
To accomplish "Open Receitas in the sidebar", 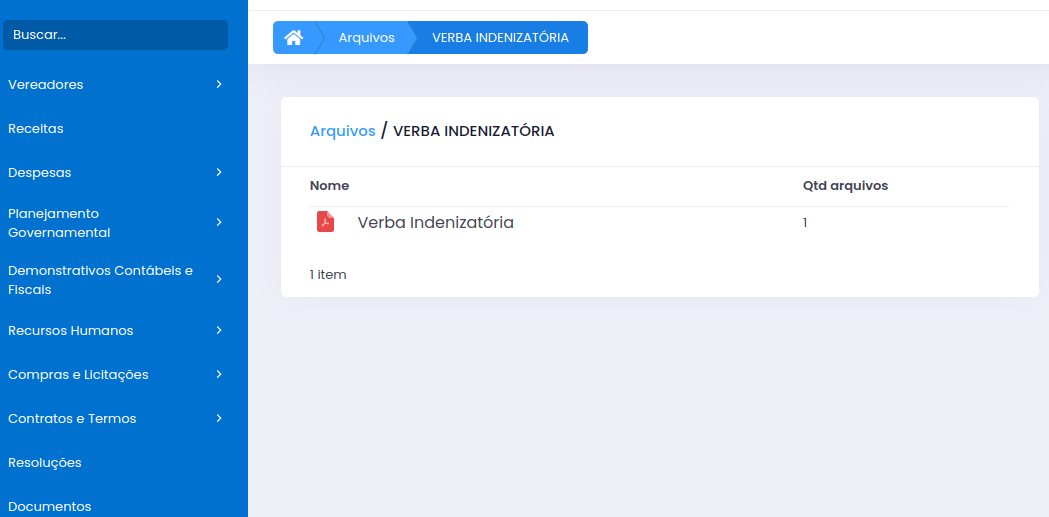I will 36,129.
